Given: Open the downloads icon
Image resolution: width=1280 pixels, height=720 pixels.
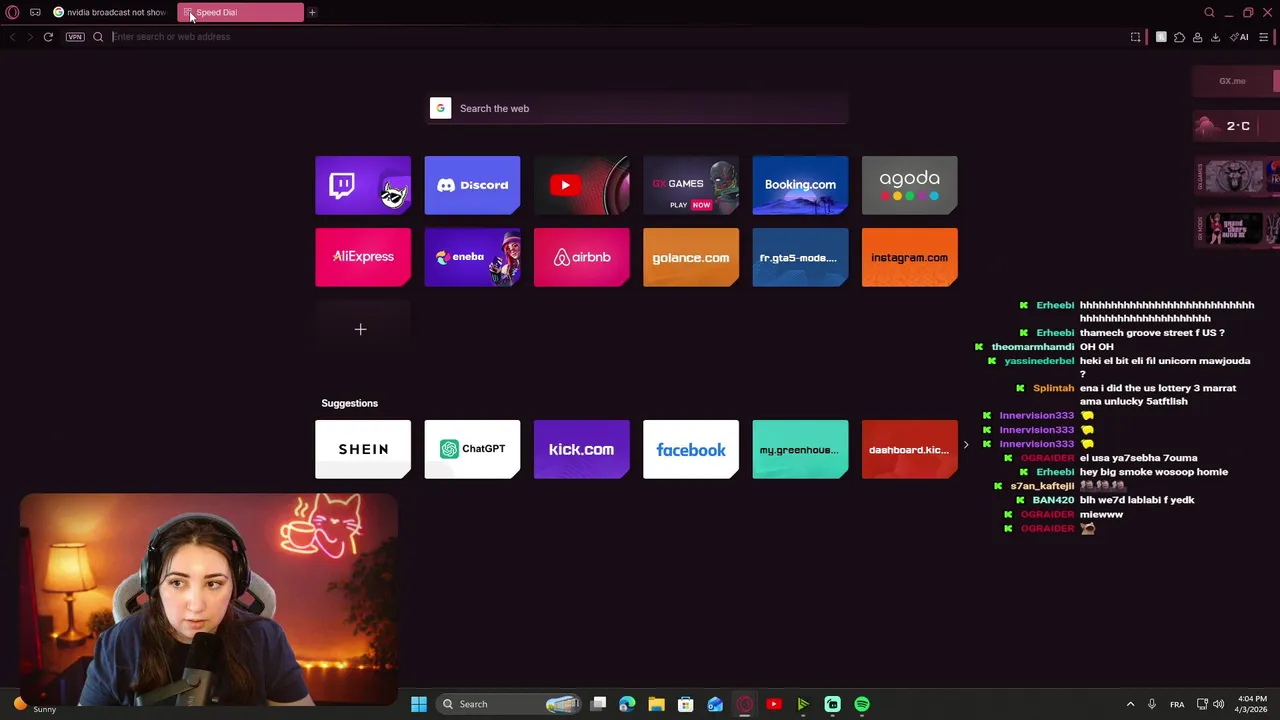Looking at the screenshot, I should point(1215,37).
